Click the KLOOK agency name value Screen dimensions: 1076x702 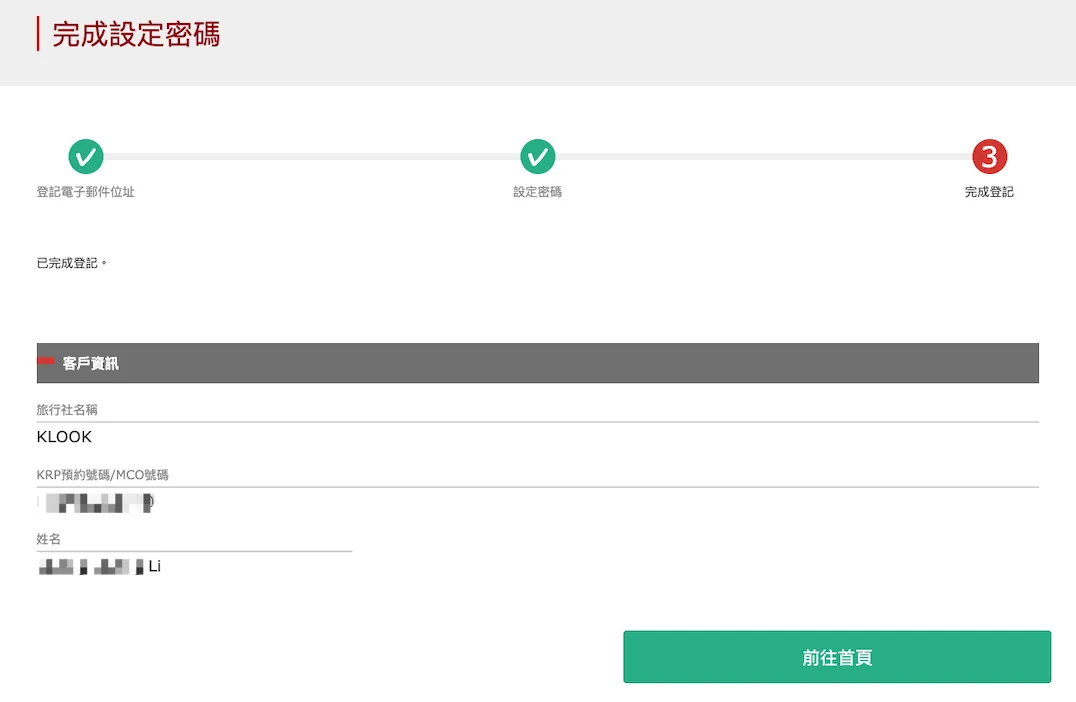click(64, 437)
